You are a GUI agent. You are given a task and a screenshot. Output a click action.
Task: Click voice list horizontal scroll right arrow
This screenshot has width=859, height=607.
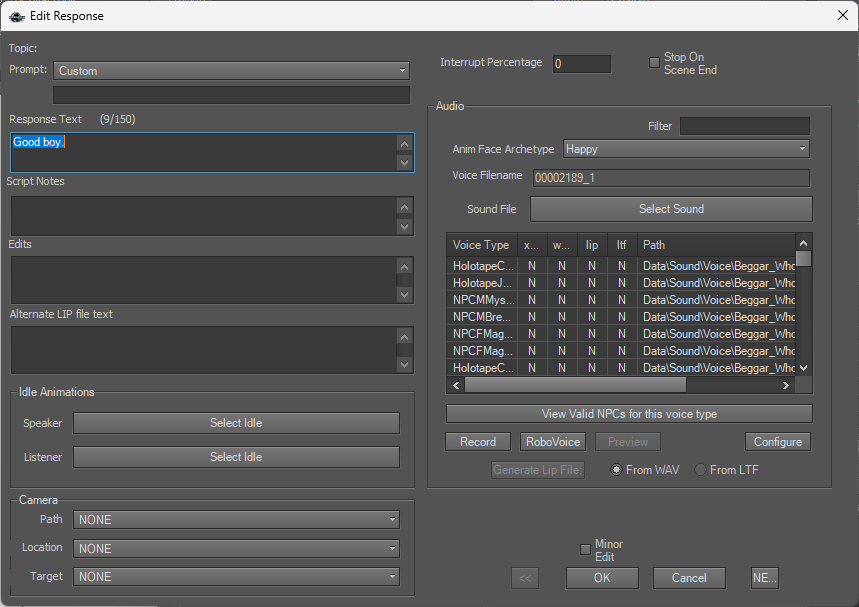pyautogui.click(x=786, y=385)
